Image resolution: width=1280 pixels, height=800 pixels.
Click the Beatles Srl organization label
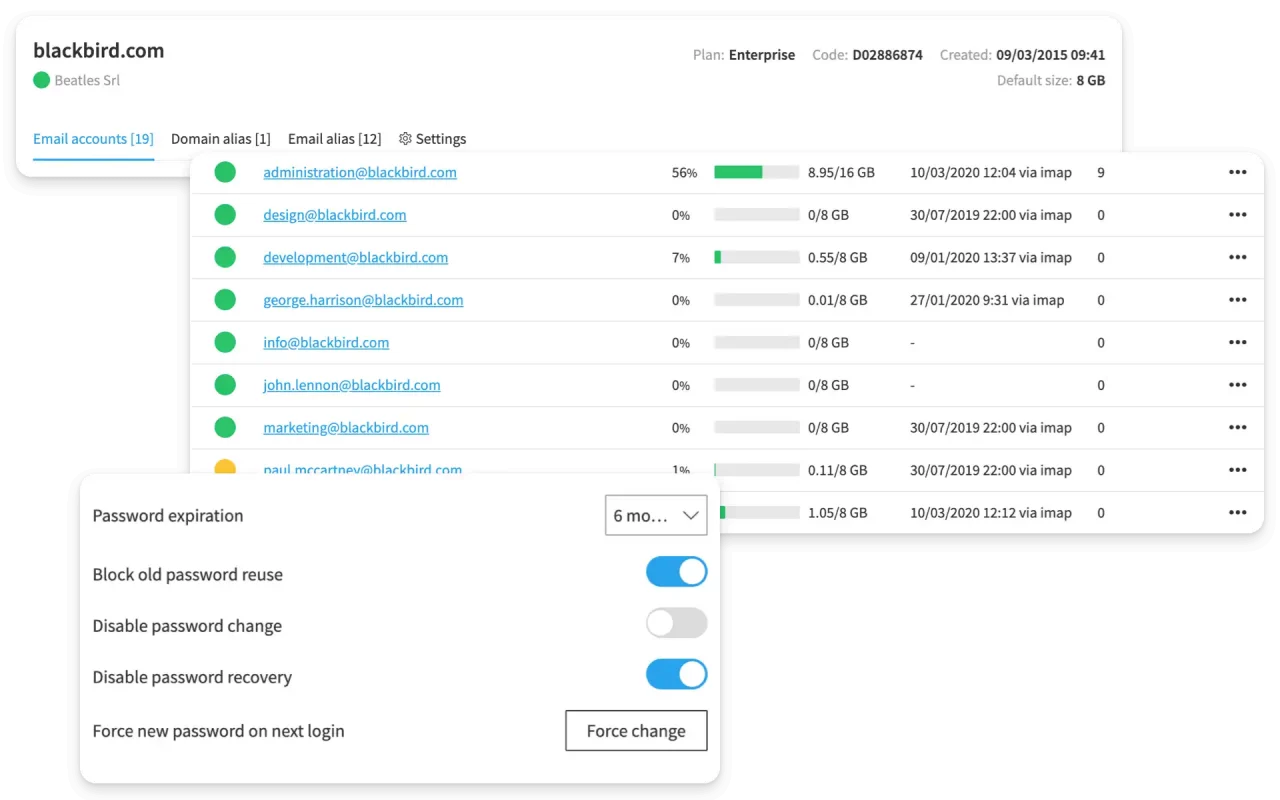point(88,81)
